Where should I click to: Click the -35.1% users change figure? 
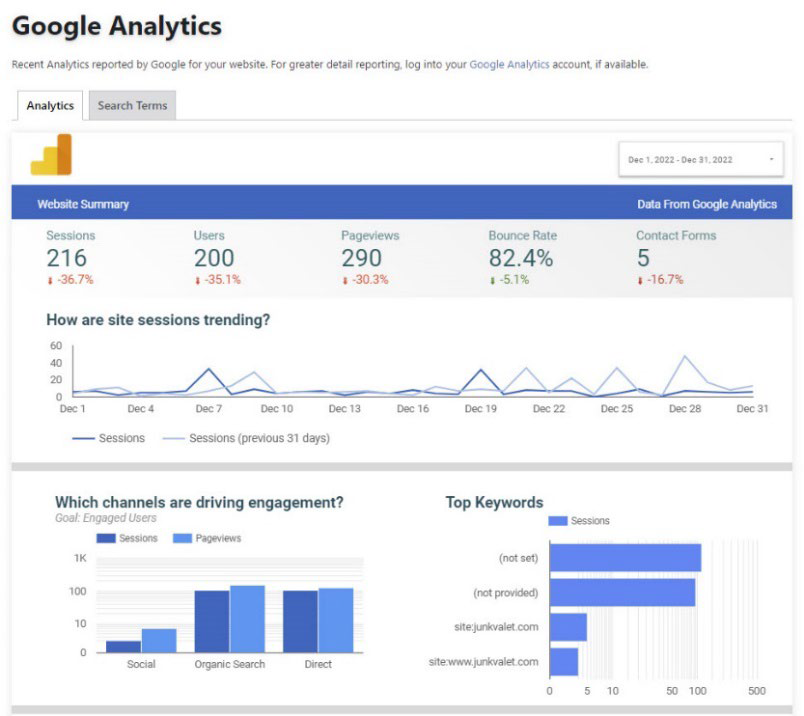pyautogui.click(x=223, y=280)
